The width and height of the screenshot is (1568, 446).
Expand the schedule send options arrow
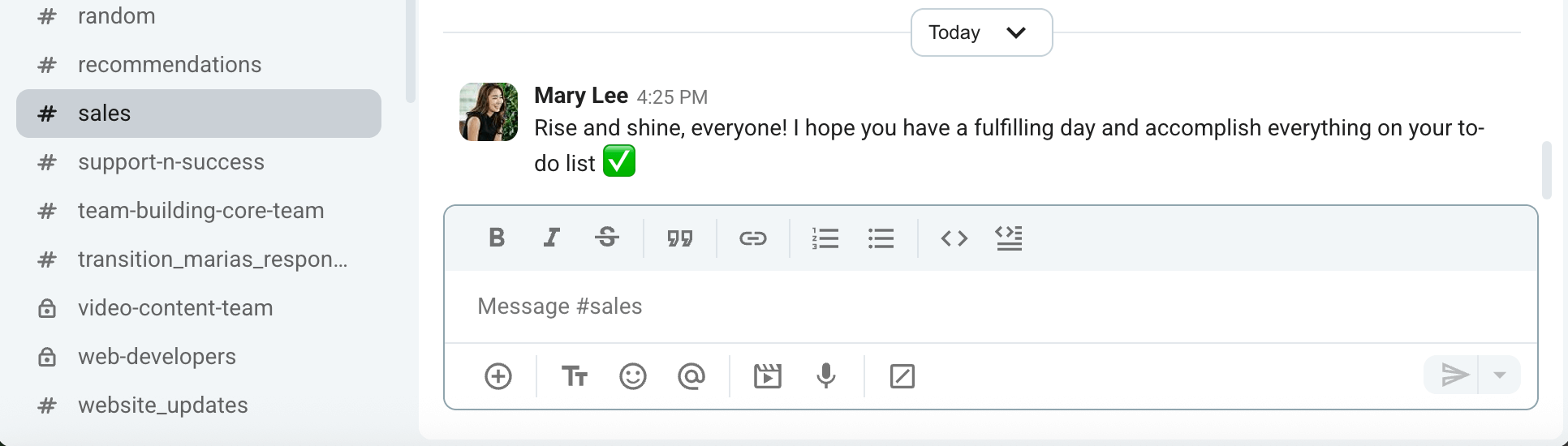click(1500, 375)
